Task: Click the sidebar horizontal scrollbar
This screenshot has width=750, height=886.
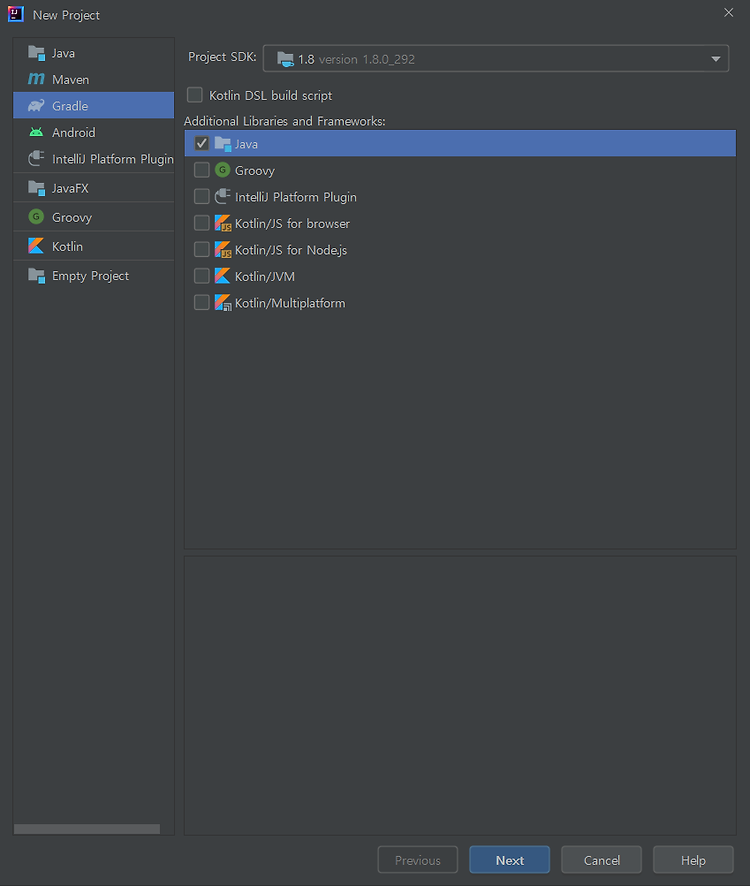Action: pos(86,828)
